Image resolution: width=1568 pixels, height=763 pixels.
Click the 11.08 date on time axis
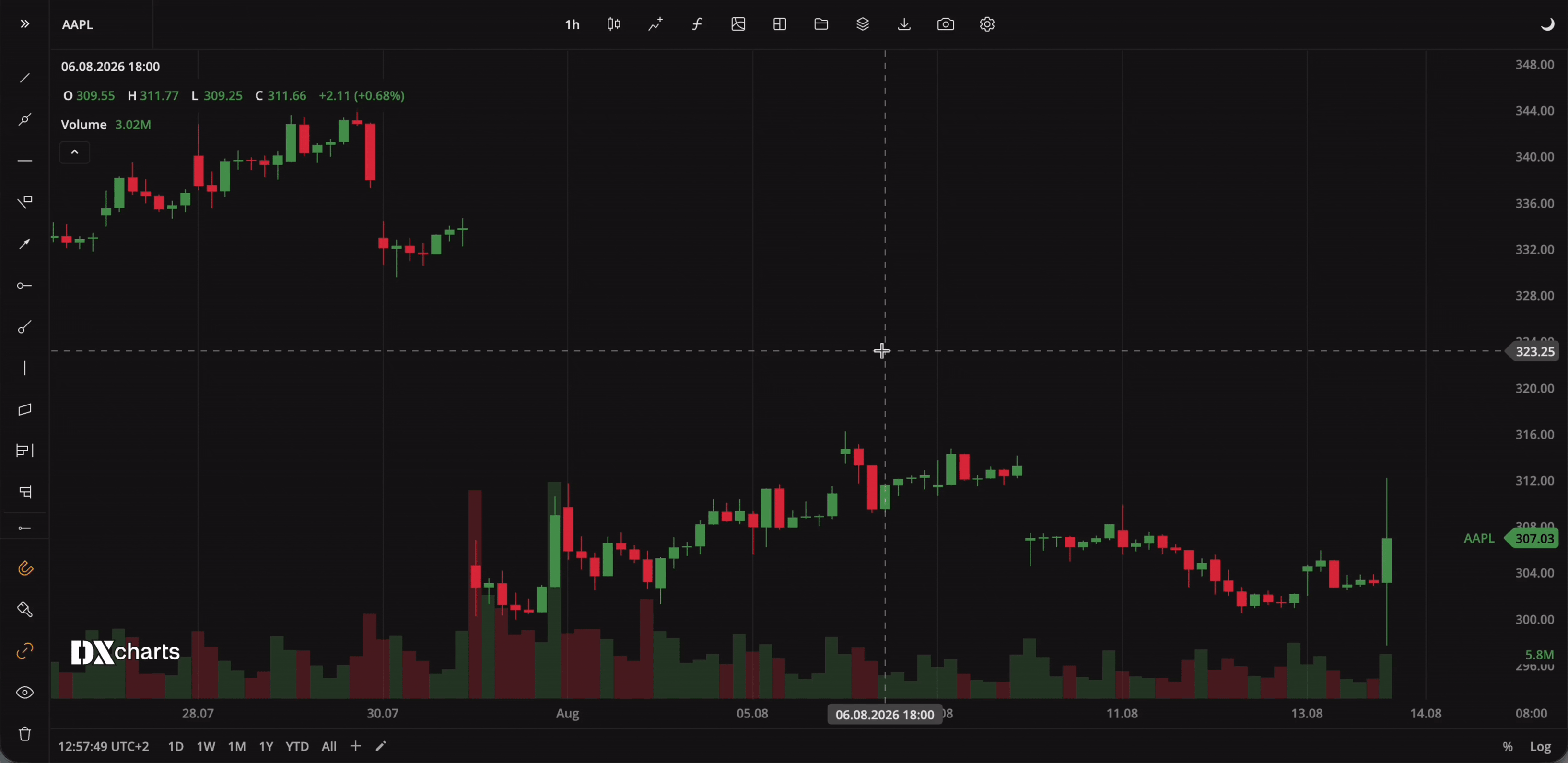pyautogui.click(x=1122, y=714)
